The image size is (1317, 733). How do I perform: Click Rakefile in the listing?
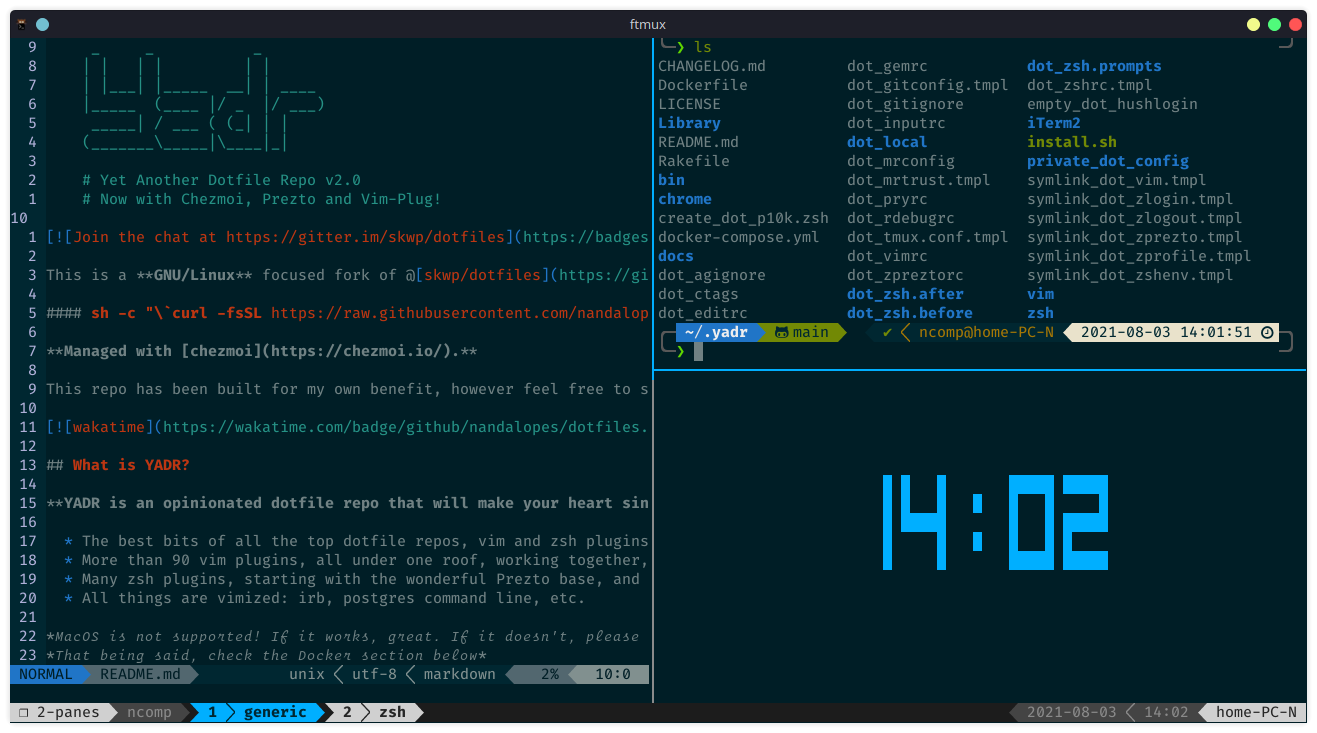click(x=694, y=161)
